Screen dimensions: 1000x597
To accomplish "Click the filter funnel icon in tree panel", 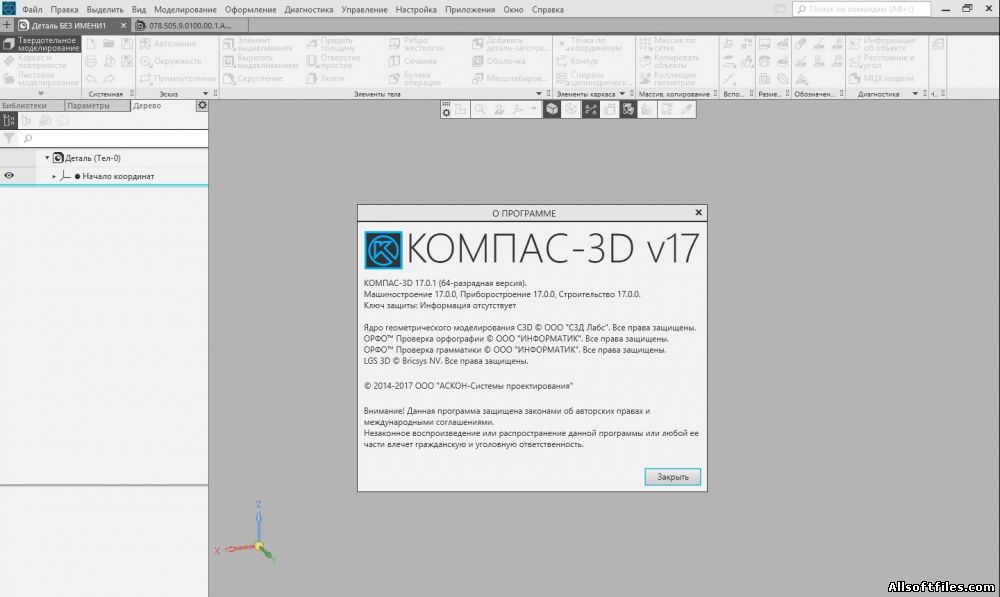I will point(9,138).
